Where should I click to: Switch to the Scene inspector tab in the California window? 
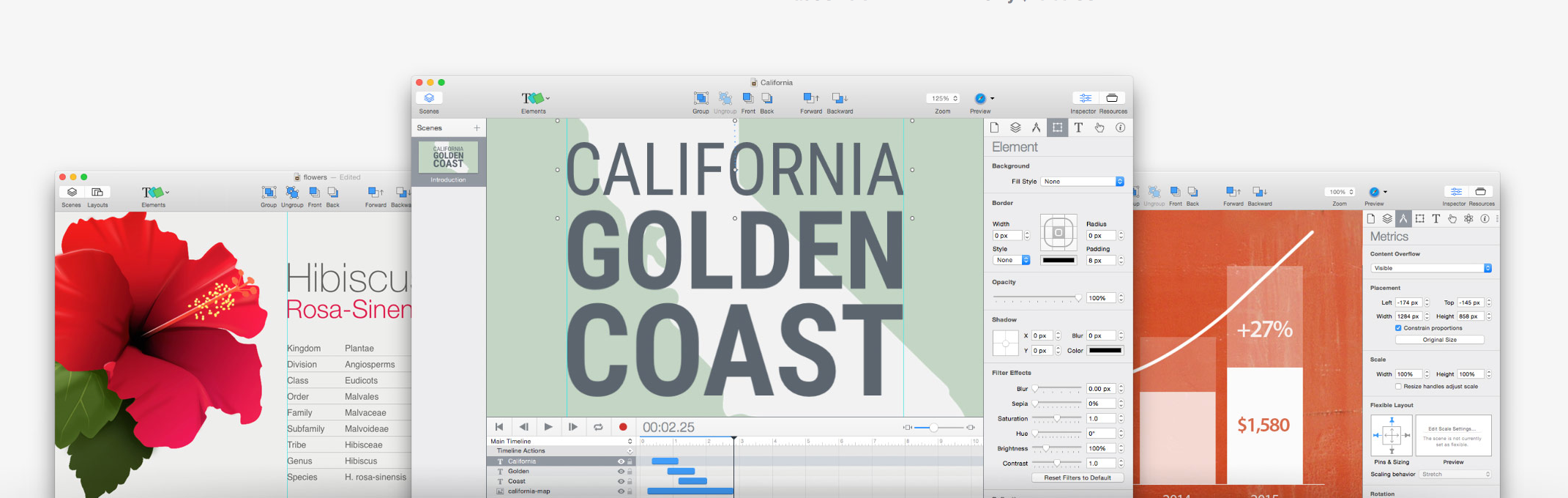pos(1015,127)
